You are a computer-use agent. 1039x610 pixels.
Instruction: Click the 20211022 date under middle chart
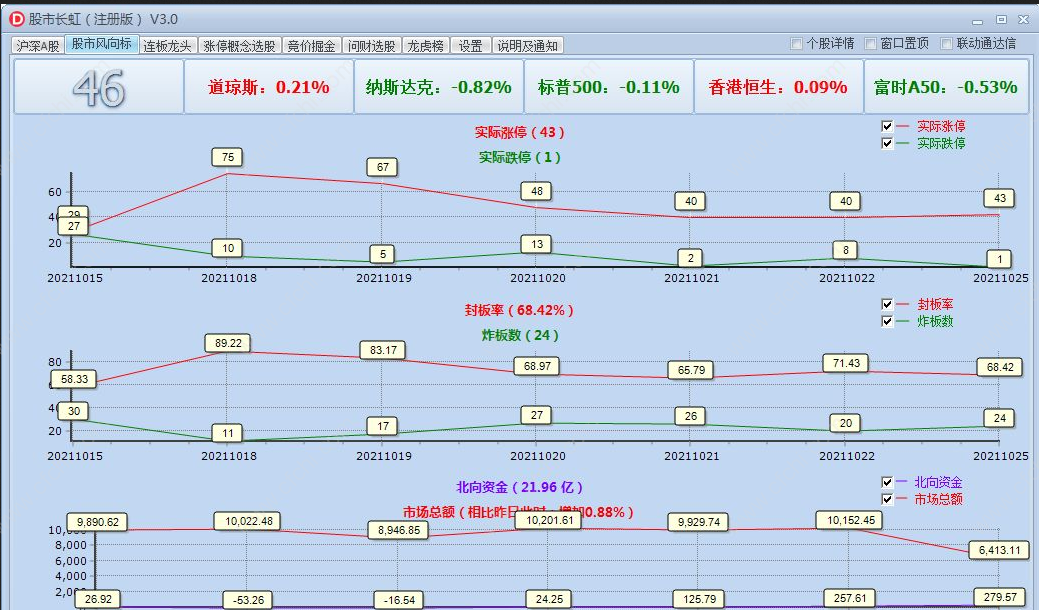(847, 456)
